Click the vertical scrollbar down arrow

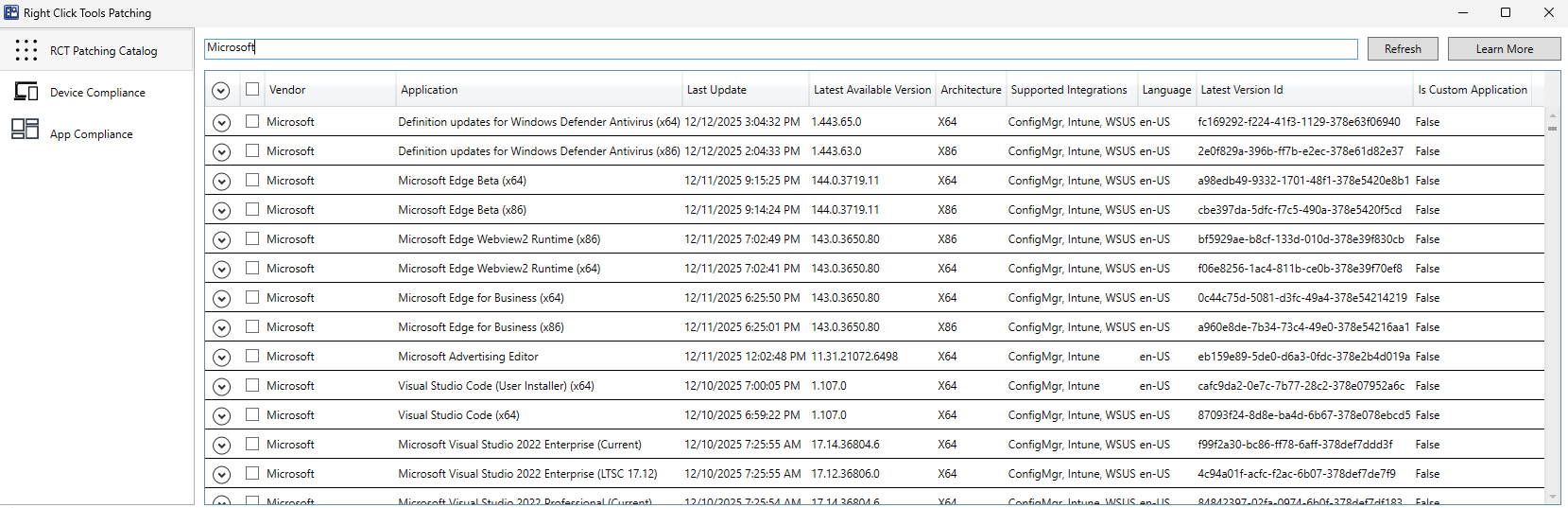pos(1552,497)
